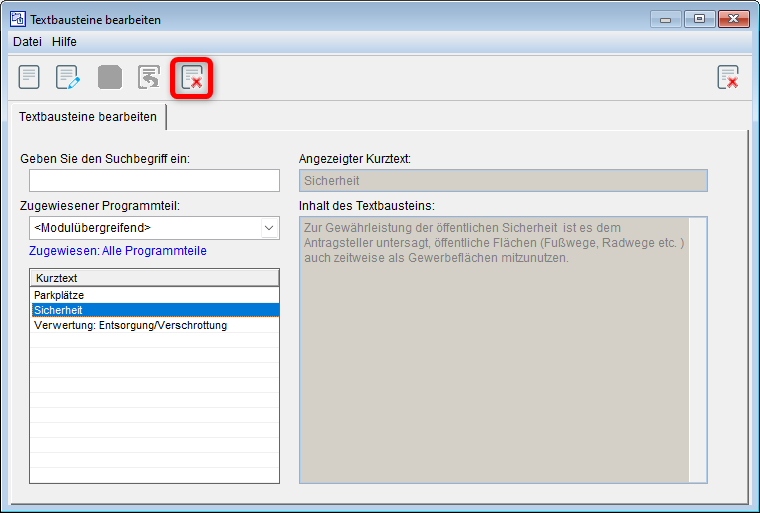Click the Kurztext column header
The image size is (760, 513).
click(x=154, y=277)
